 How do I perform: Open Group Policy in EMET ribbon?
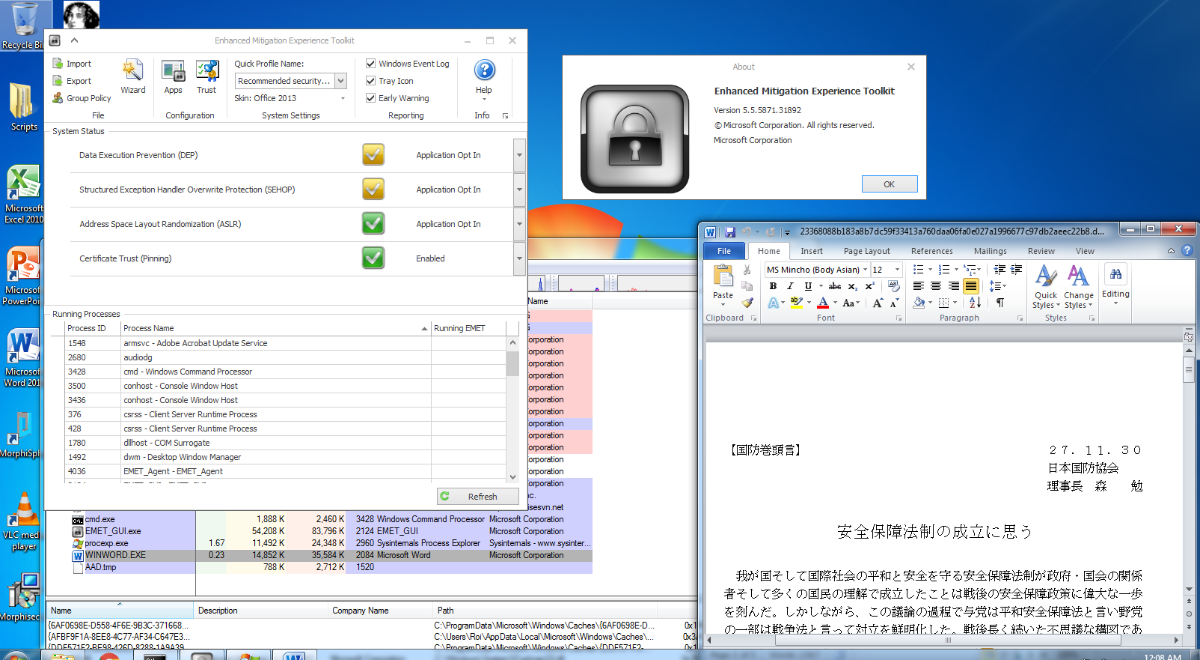(x=82, y=98)
